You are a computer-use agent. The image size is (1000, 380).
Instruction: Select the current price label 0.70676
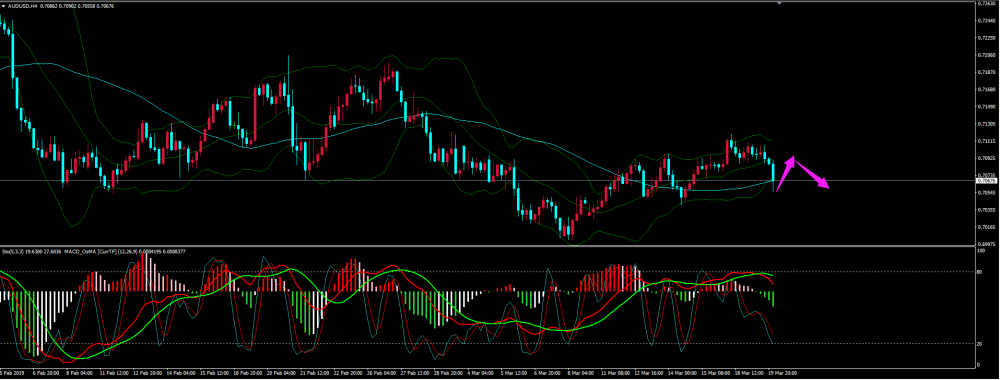987,180
